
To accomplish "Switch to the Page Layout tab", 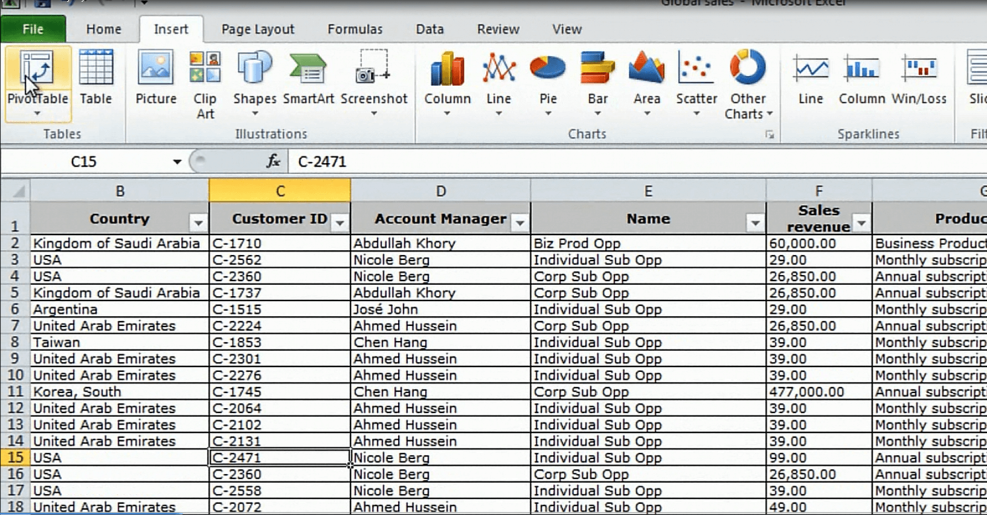I will 258,29.
